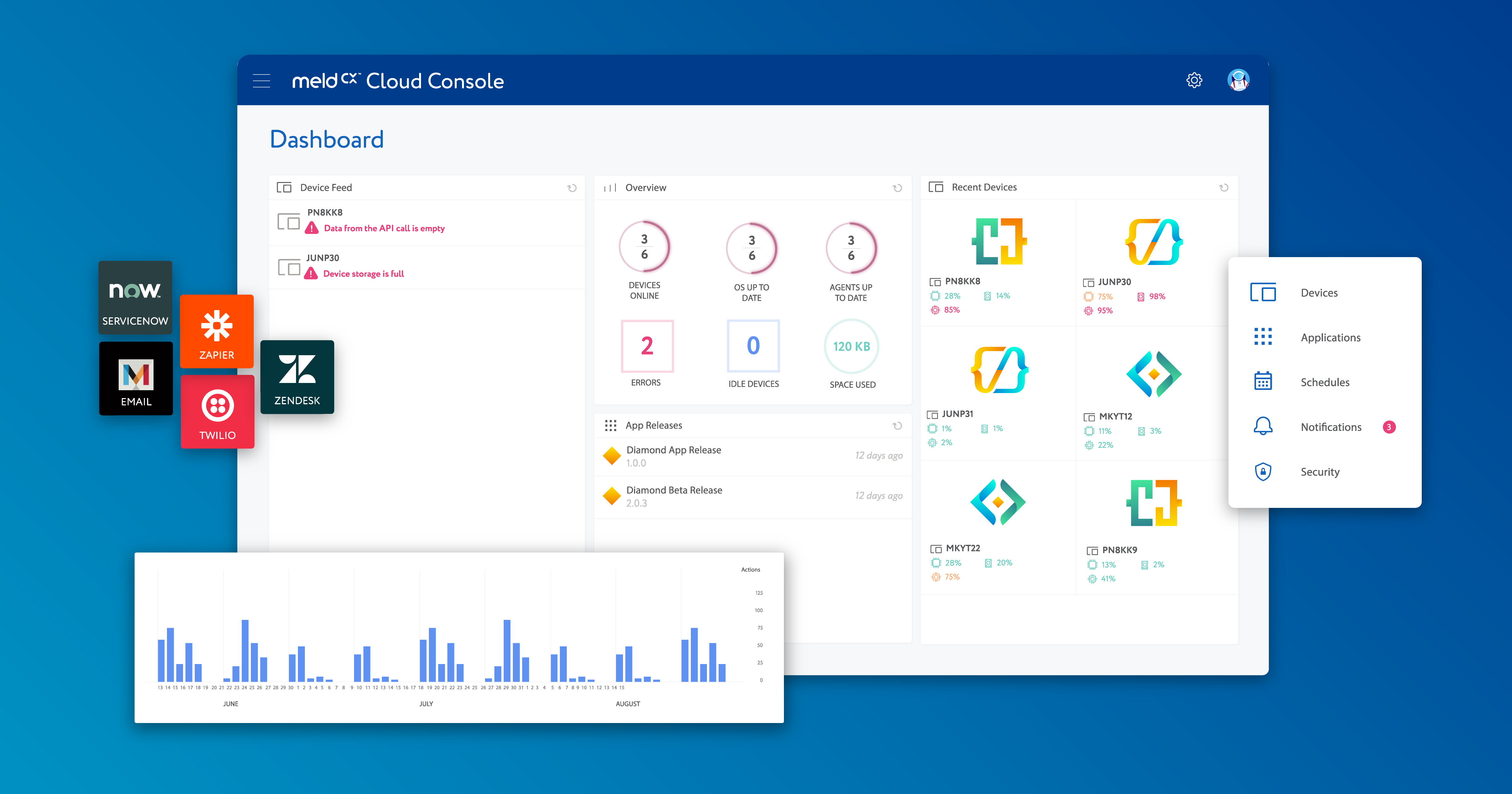Open Schedules via the calendar icon
The height and width of the screenshot is (794, 1512).
[1263, 381]
